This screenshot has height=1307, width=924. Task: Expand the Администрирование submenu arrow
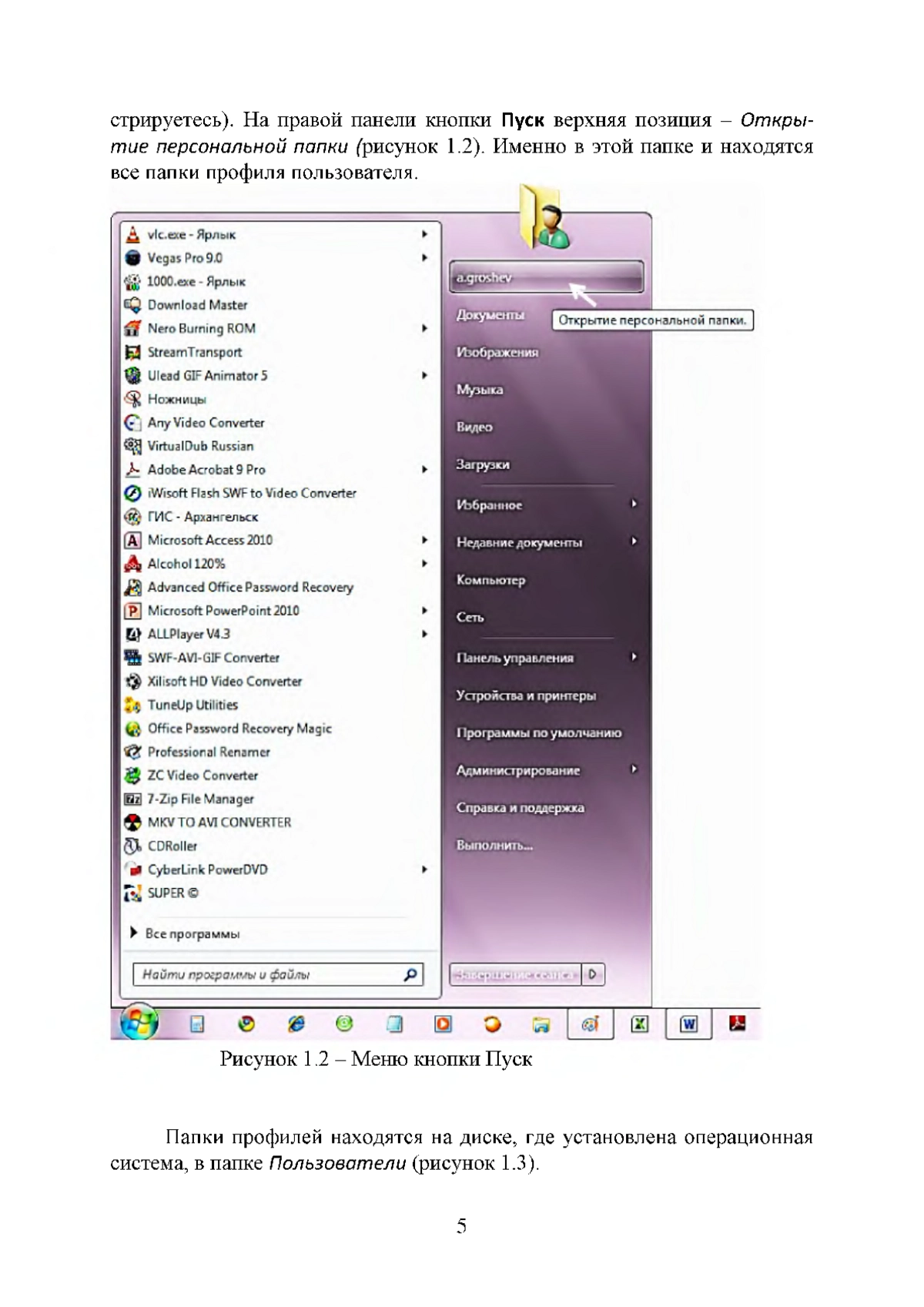[634, 769]
